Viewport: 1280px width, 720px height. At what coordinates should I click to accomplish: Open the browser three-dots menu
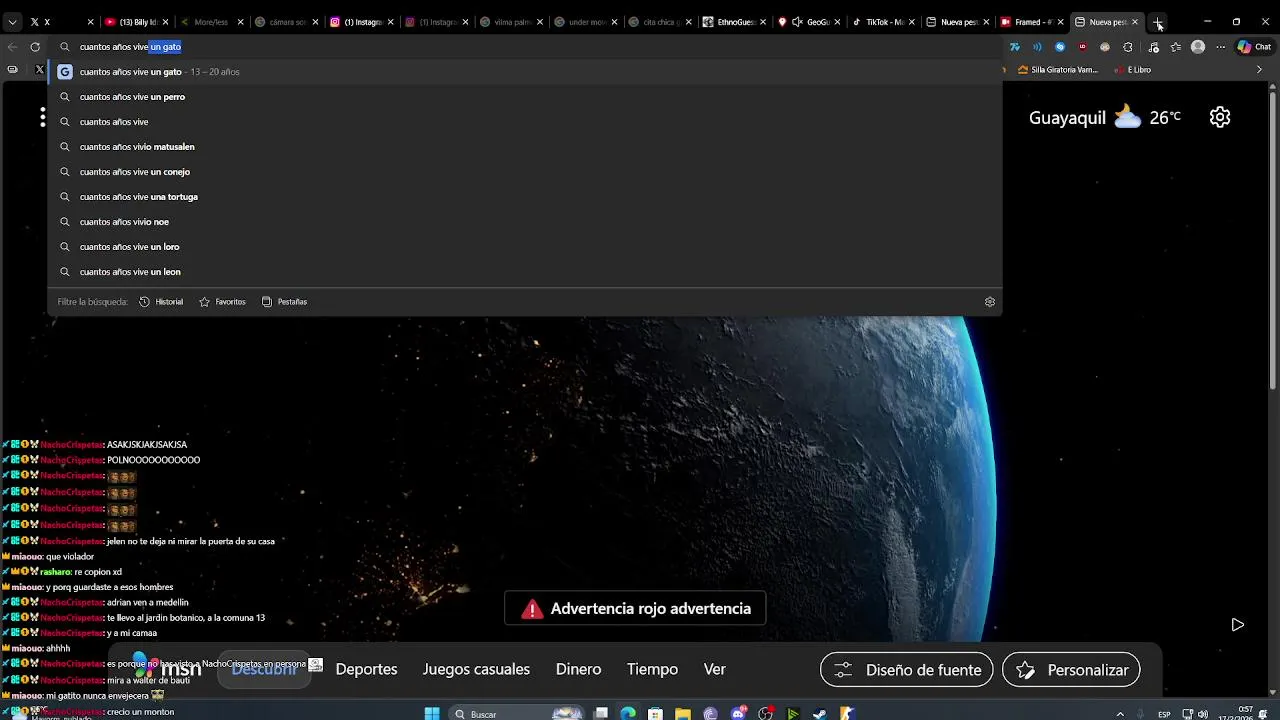1220,47
